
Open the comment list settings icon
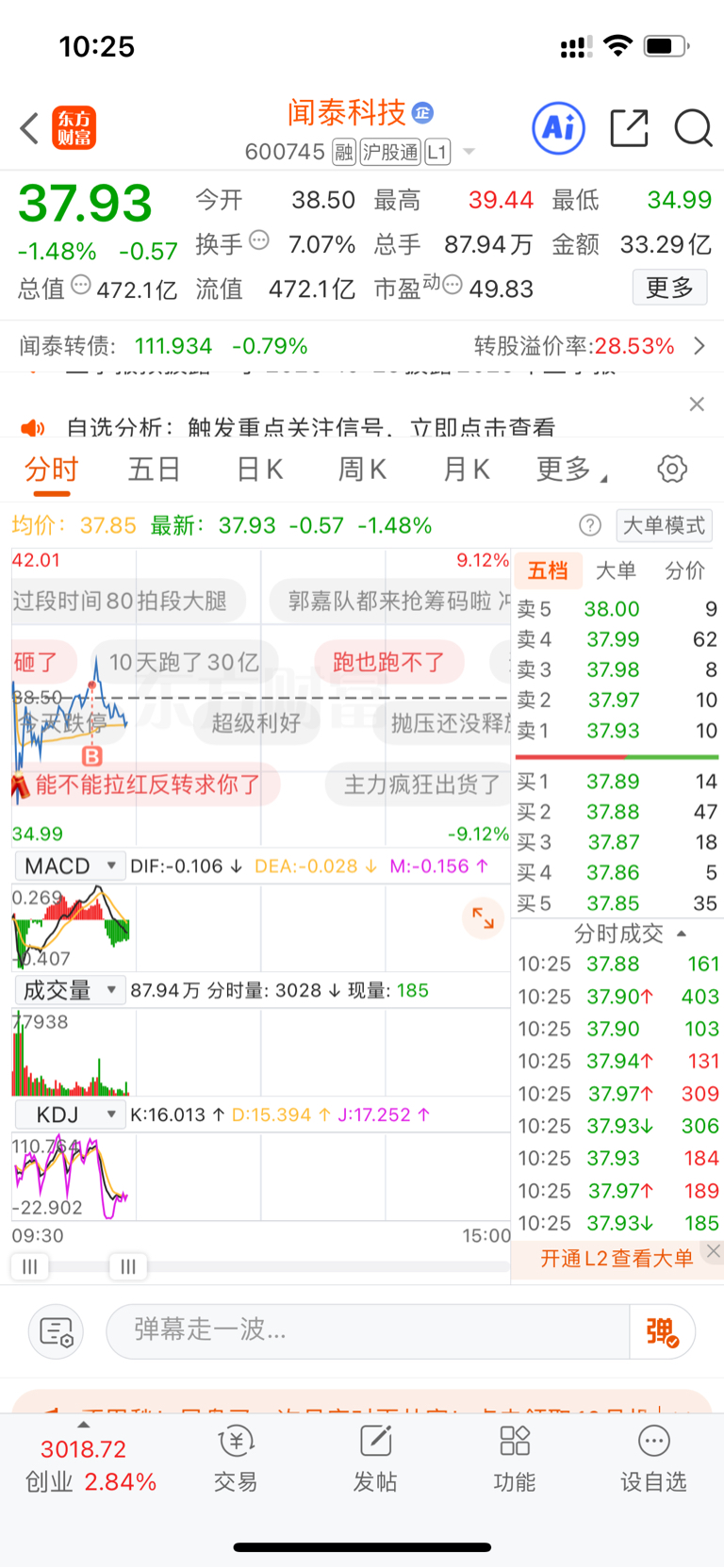57,1331
